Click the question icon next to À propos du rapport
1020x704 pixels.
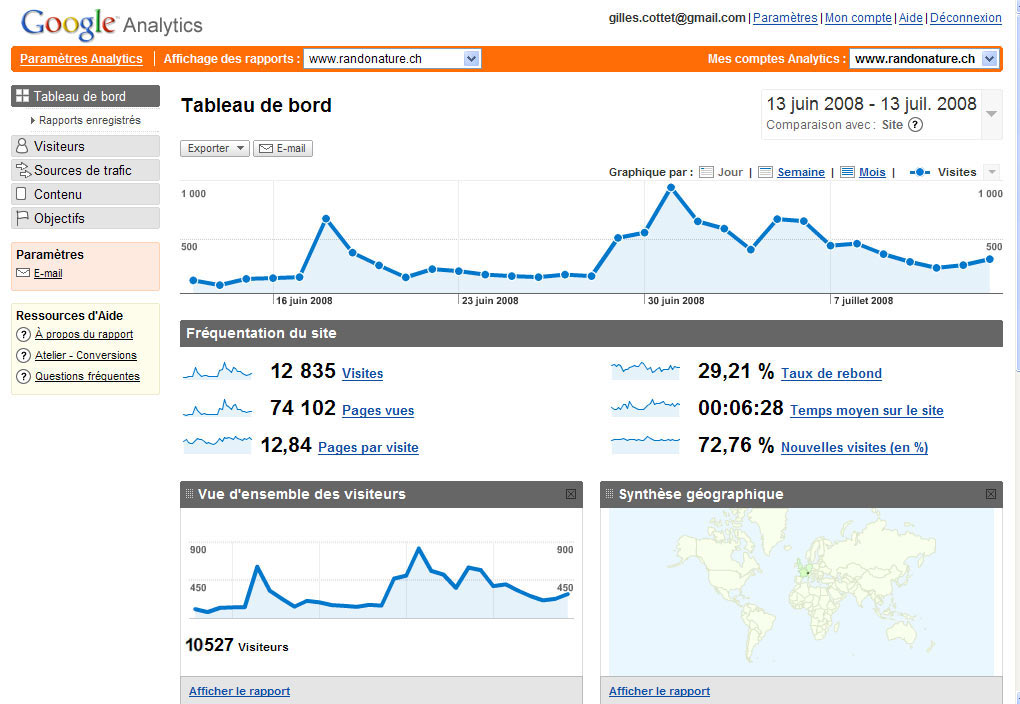coord(24,335)
